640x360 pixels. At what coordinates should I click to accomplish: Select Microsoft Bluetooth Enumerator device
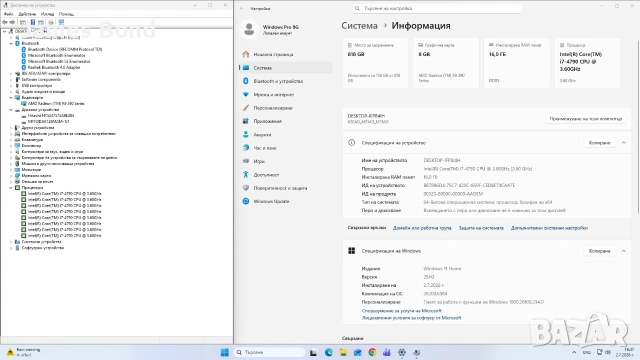click(x=56, y=55)
